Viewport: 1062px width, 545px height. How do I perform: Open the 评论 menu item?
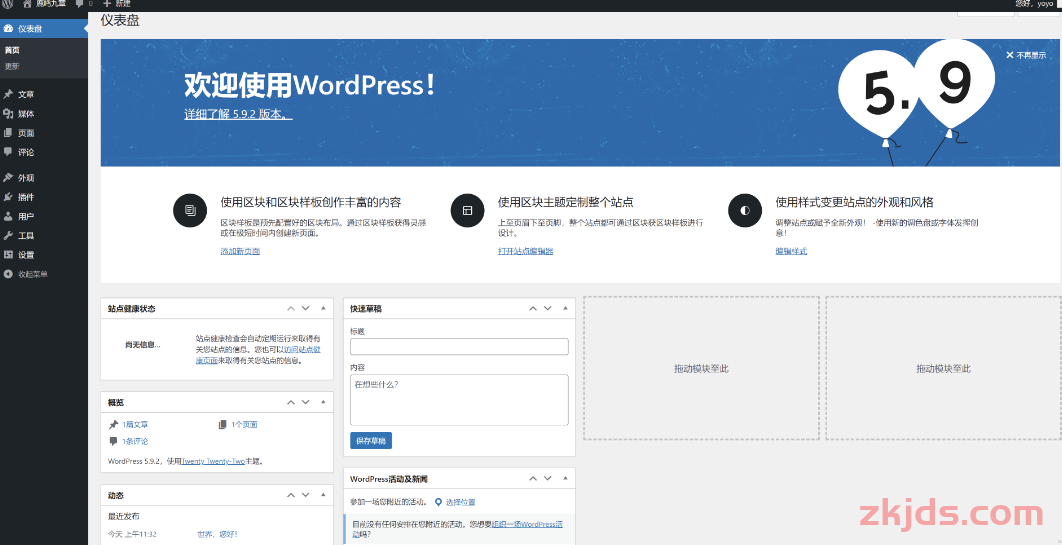[44, 152]
